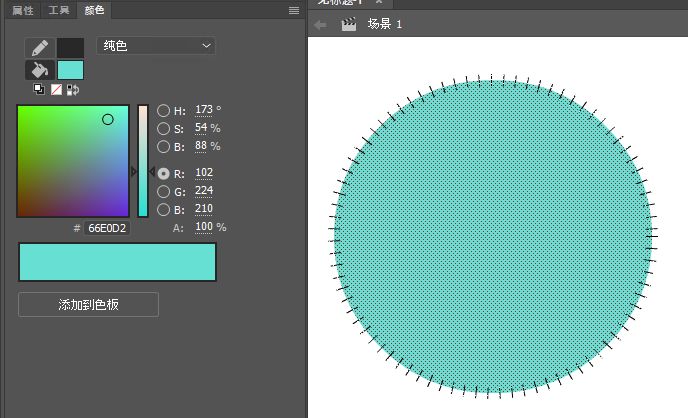
Task: Click the selected cyan circle on stage
Action: 493,236
